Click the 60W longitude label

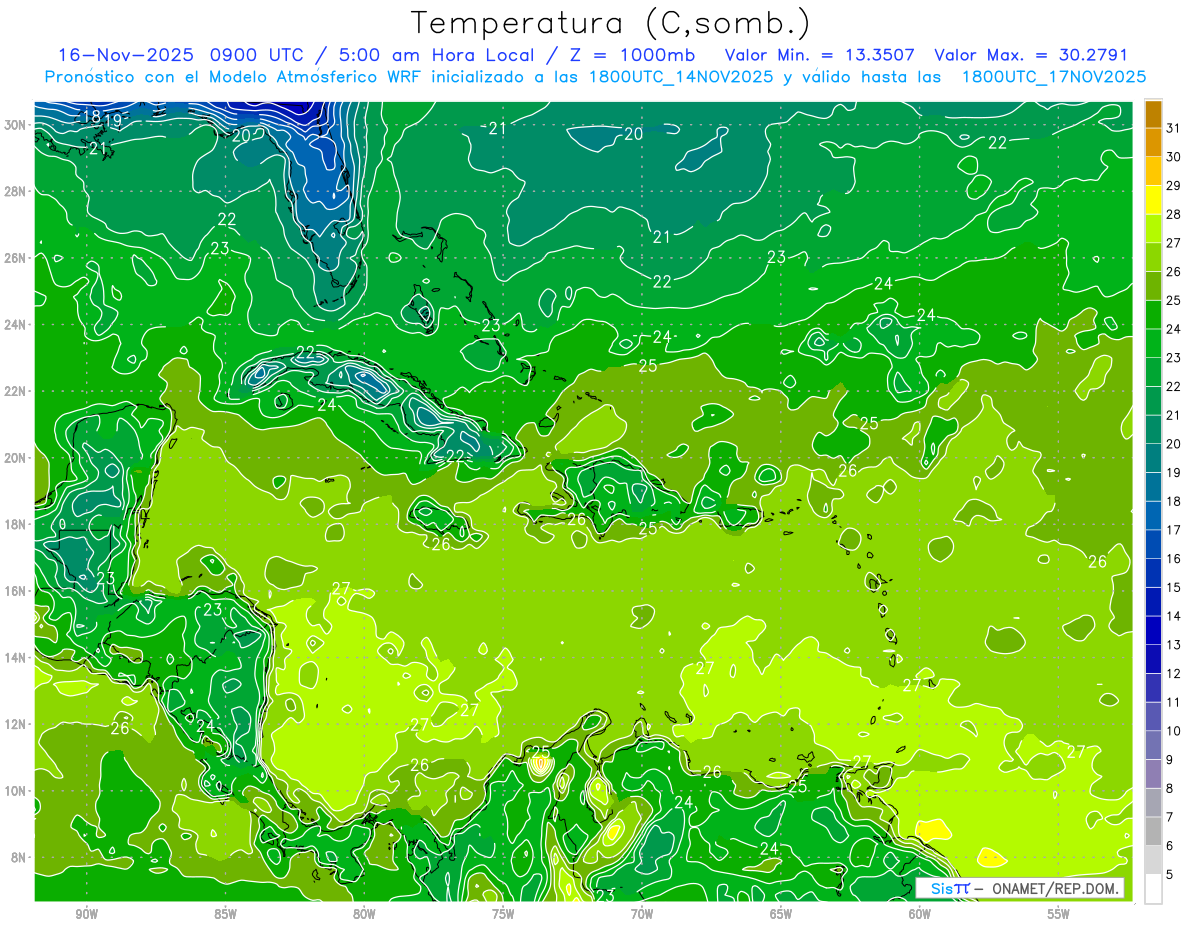click(x=920, y=913)
